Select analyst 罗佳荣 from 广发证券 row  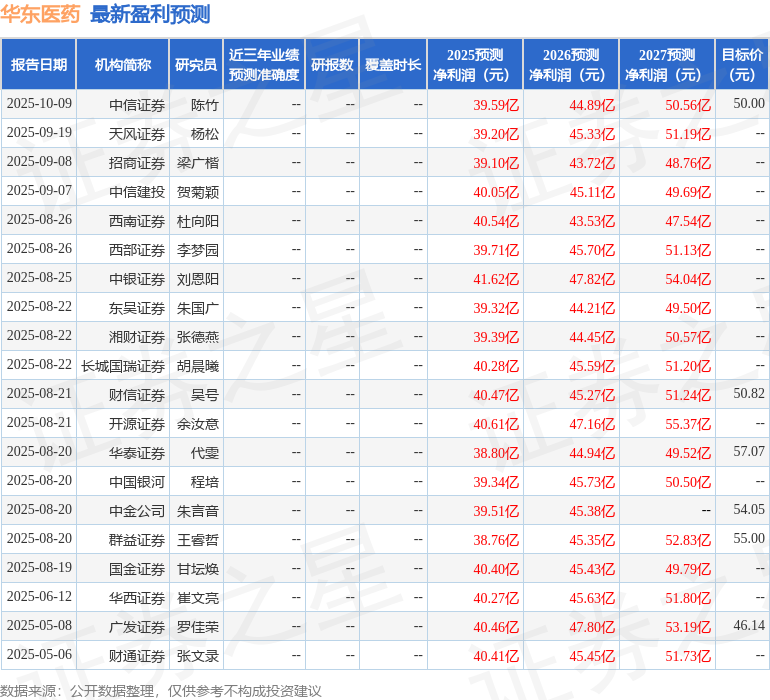[198, 627]
